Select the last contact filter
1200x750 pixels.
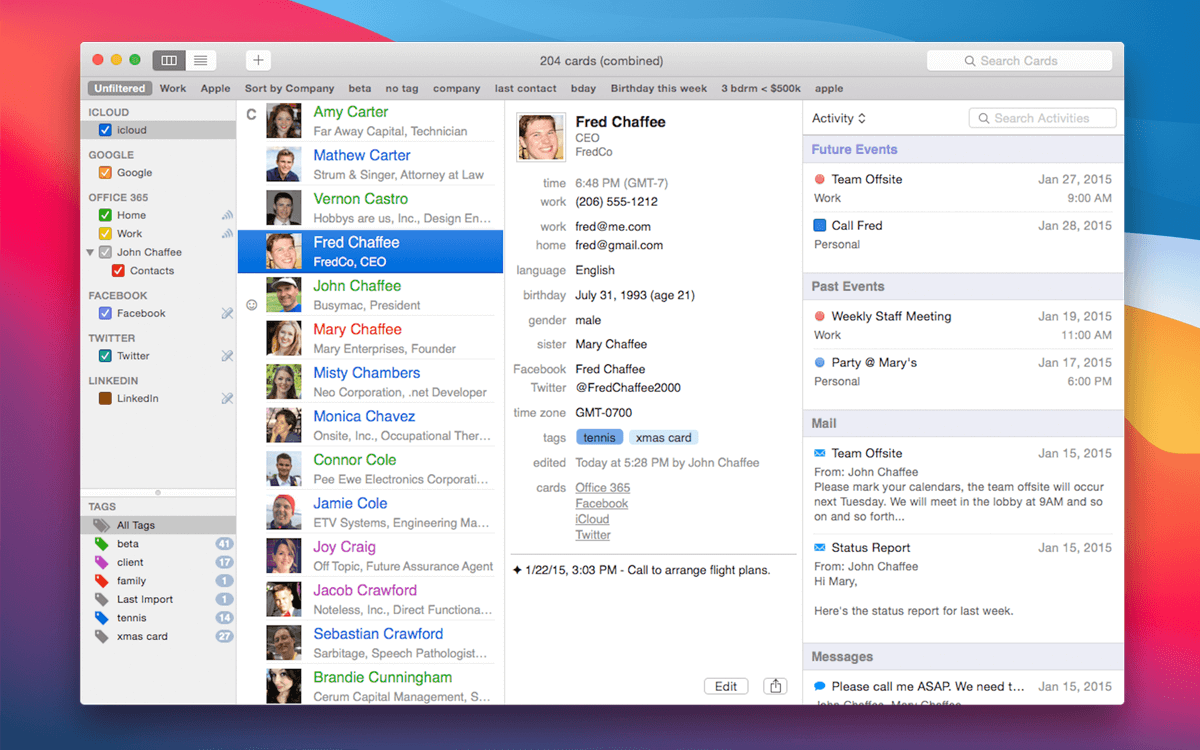point(526,88)
